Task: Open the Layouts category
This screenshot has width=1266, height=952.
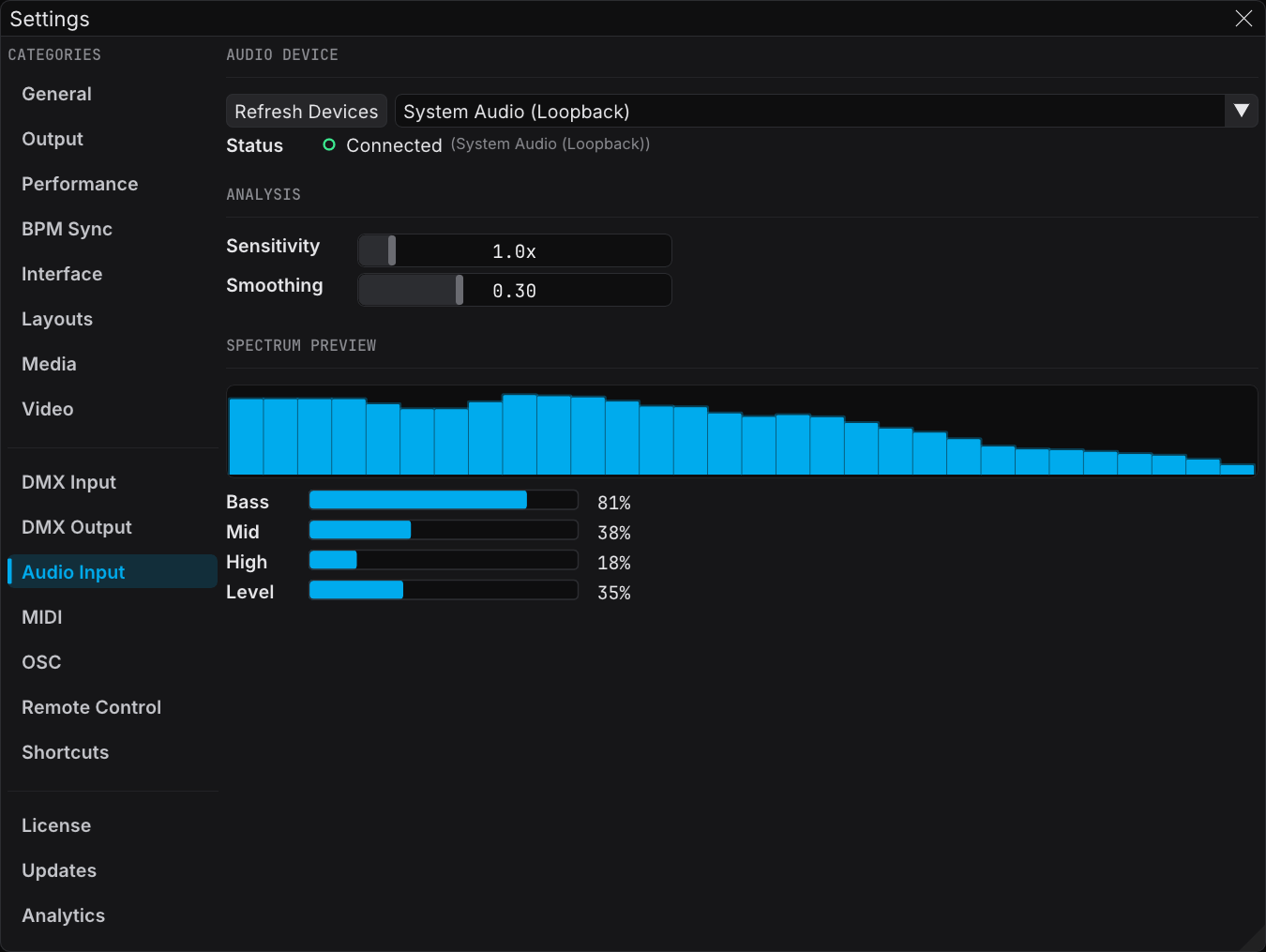Action: pyautogui.click(x=113, y=319)
